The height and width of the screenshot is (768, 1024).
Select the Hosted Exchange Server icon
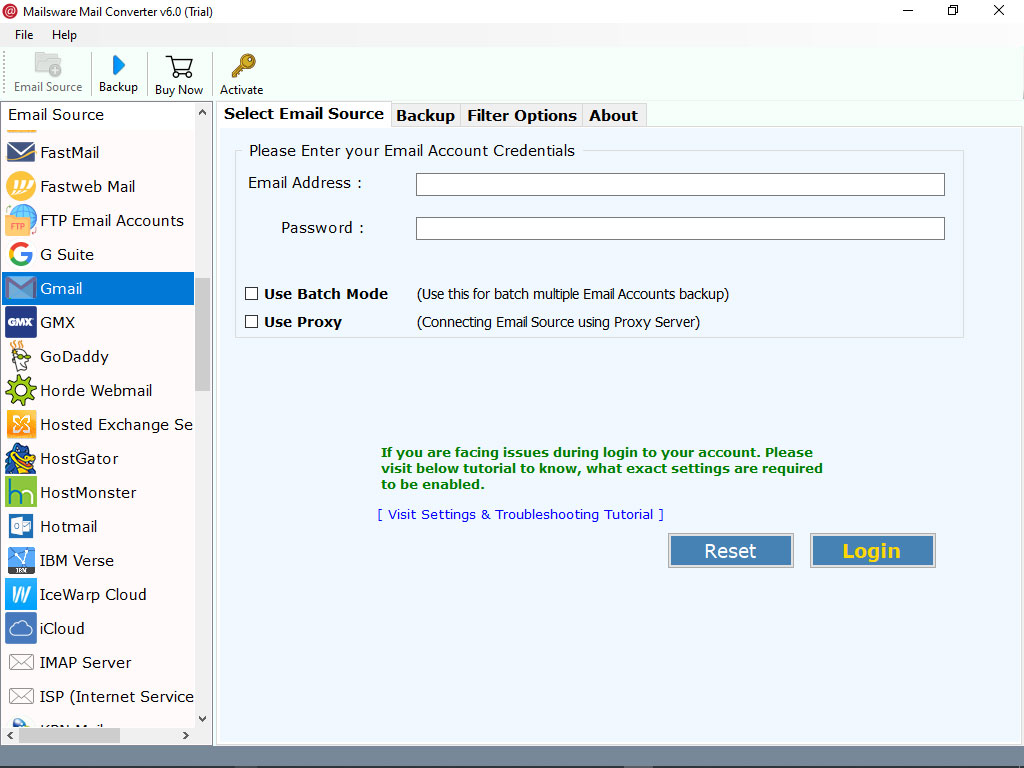[21, 424]
